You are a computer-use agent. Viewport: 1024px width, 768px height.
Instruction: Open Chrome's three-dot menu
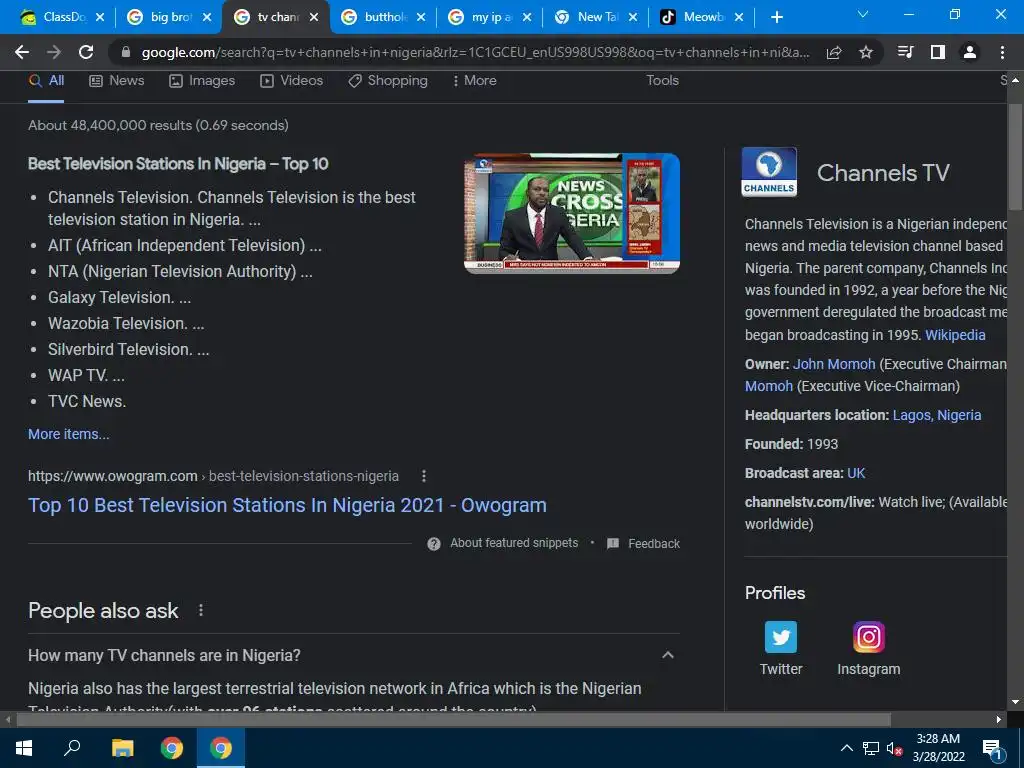click(1002, 52)
